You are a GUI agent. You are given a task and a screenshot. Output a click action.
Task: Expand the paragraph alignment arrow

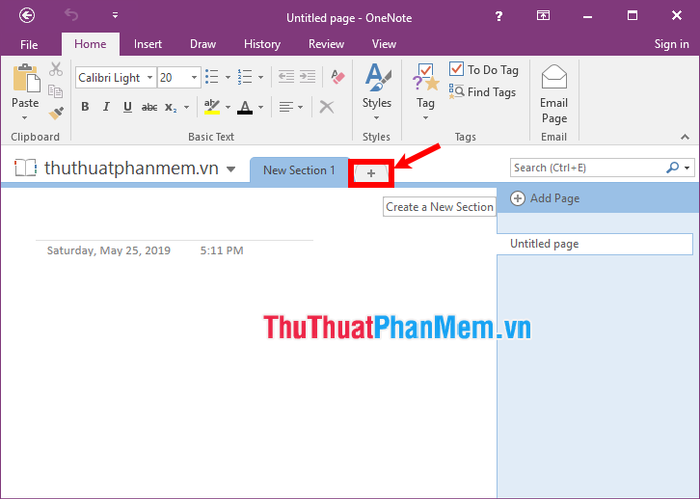[x=300, y=107]
